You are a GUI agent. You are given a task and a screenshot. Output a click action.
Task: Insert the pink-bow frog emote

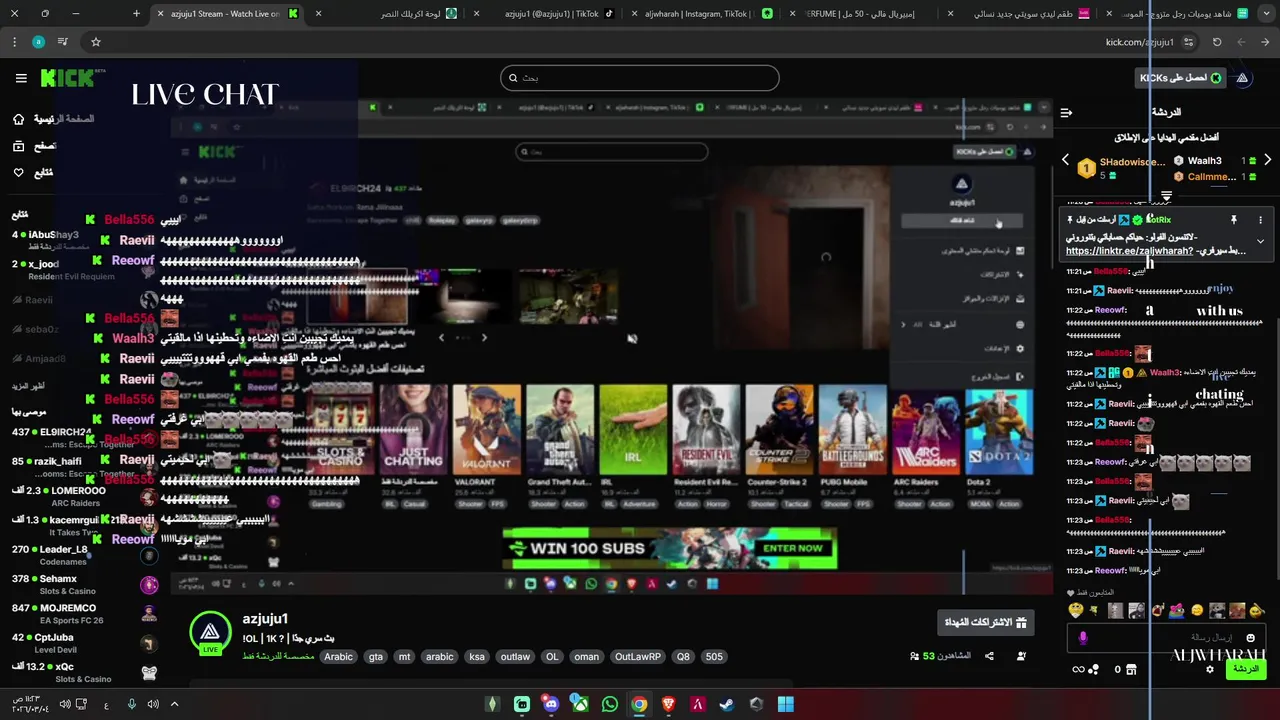tap(1177, 610)
